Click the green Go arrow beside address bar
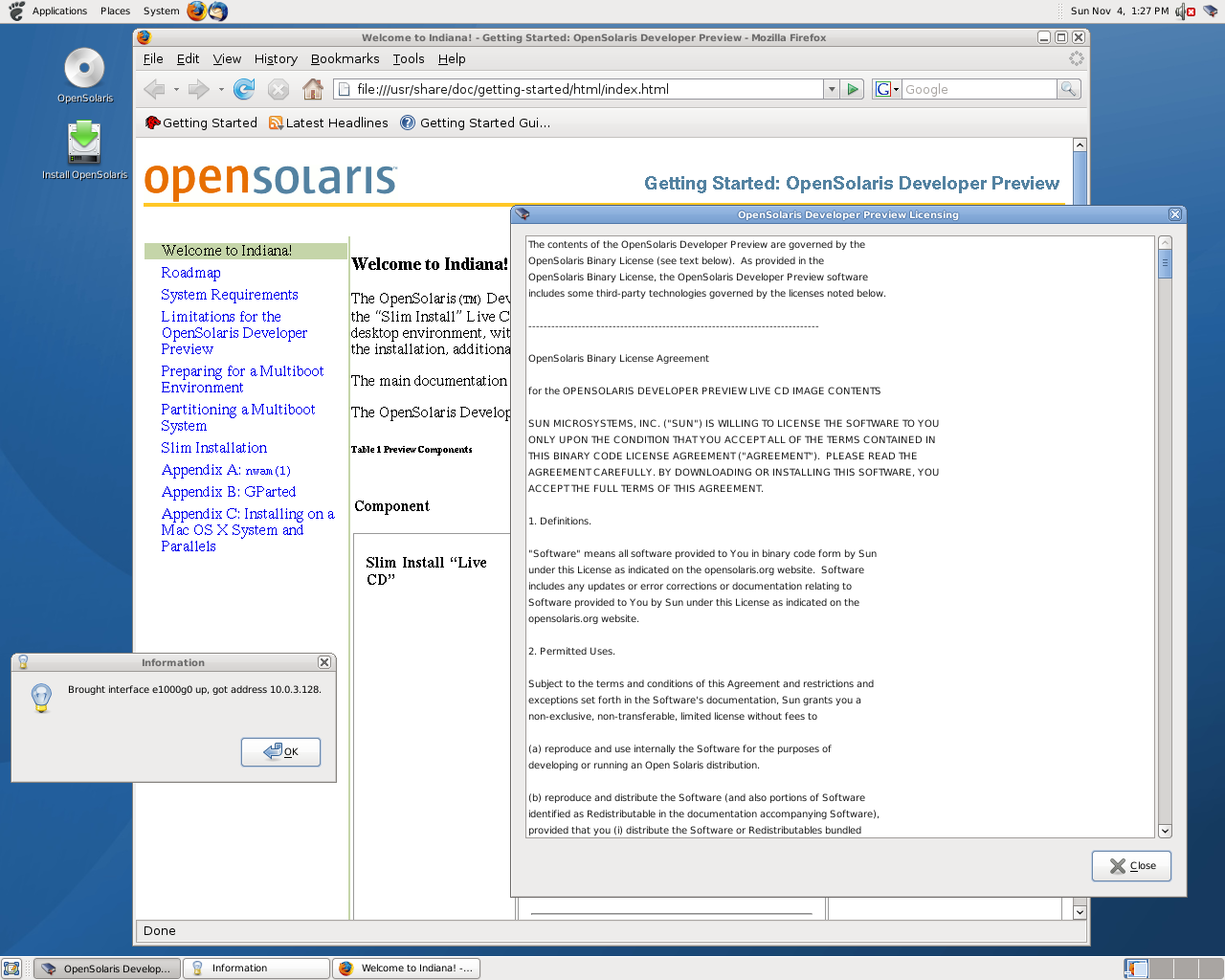The width and height of the screenshot is (1225, 980). pyautogui.click(x=853, y=89)
